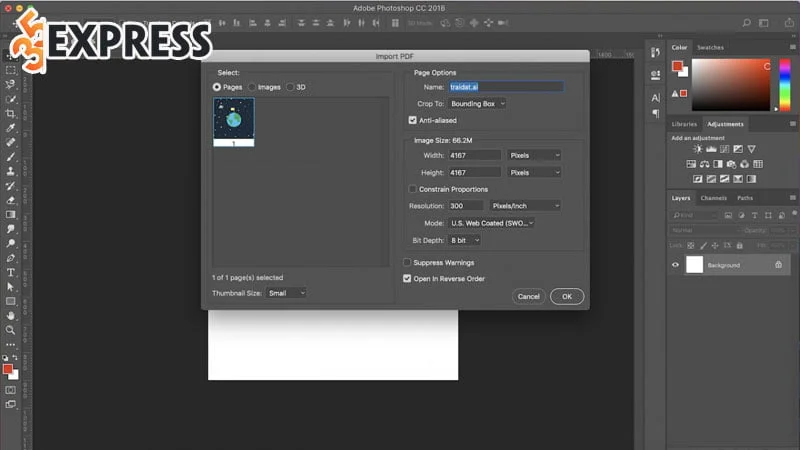Select the Path Selection tool
The height and width of the screenshot is (450, 800).
coord(10,287)
